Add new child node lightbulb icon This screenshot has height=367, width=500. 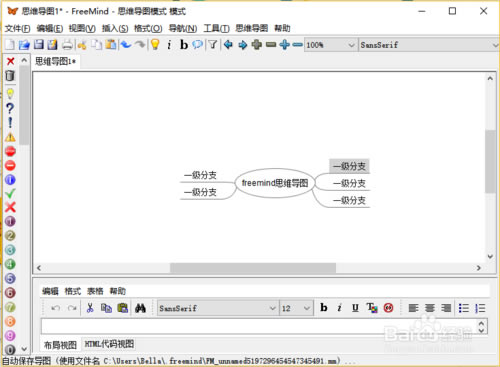pos(155,45)
